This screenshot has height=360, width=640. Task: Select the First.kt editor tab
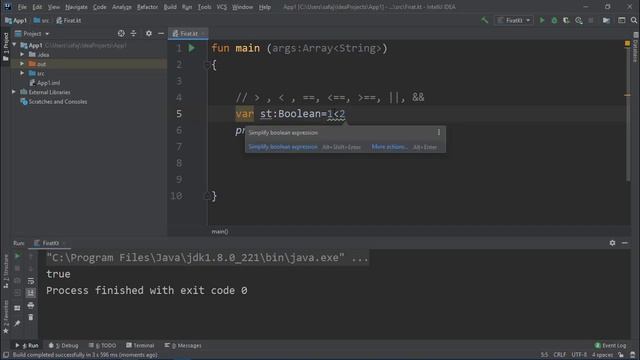188,33
